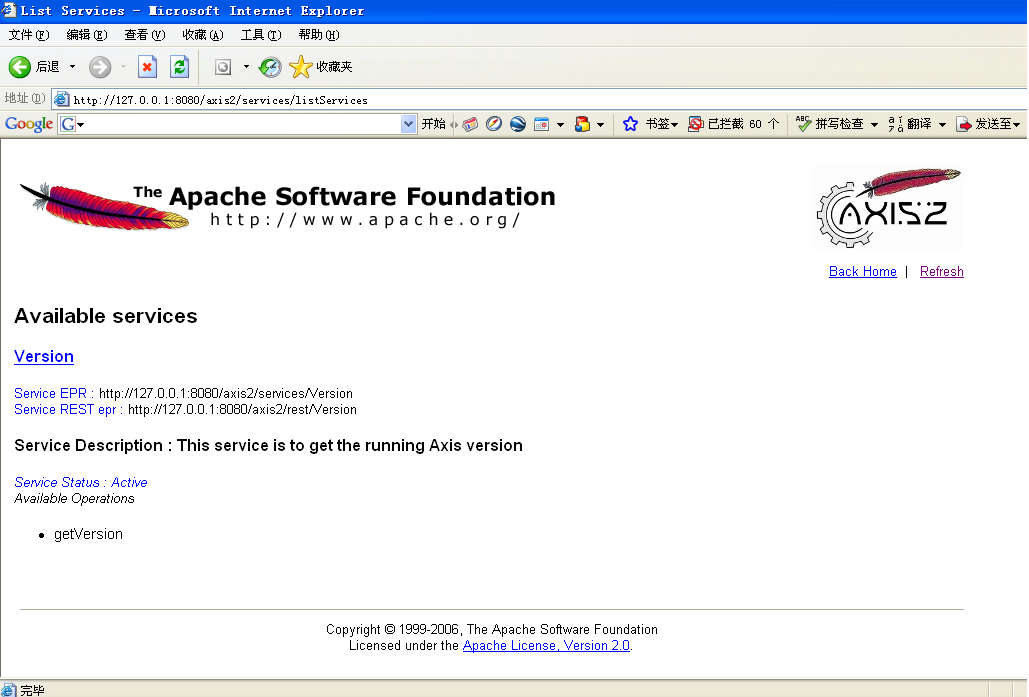Click the grey Forward arrow button
Image resolution: width=1029 pixels, height=697 pixels.
(100, 66)
